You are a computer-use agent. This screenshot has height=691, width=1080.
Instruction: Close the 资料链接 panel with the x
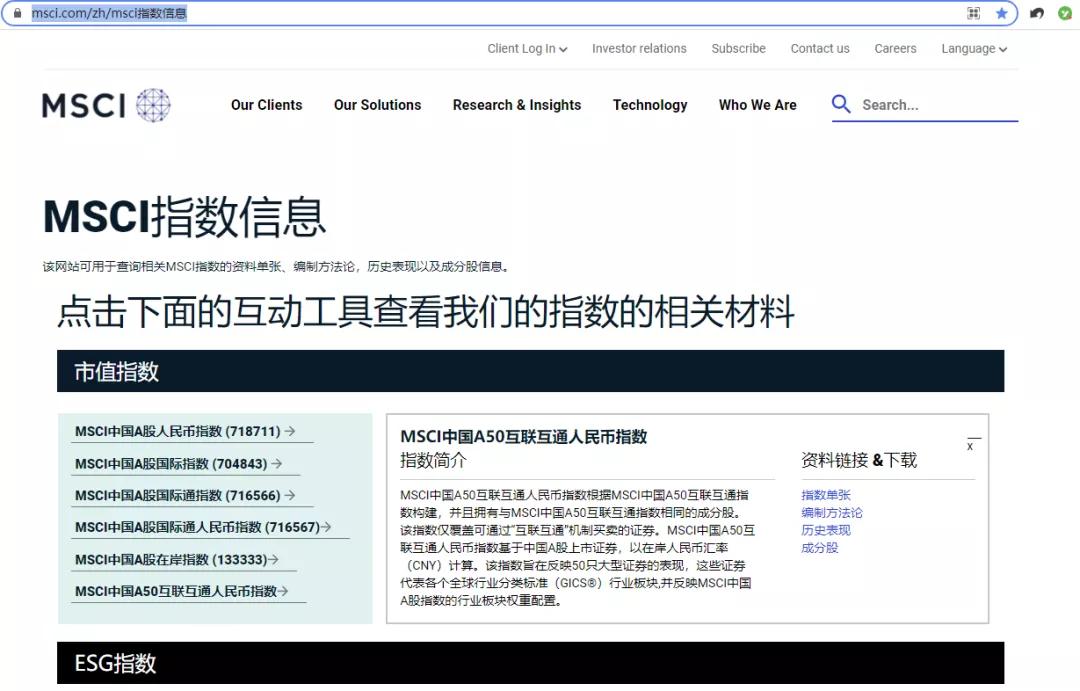pyautogui.click(x=970, y=447)
